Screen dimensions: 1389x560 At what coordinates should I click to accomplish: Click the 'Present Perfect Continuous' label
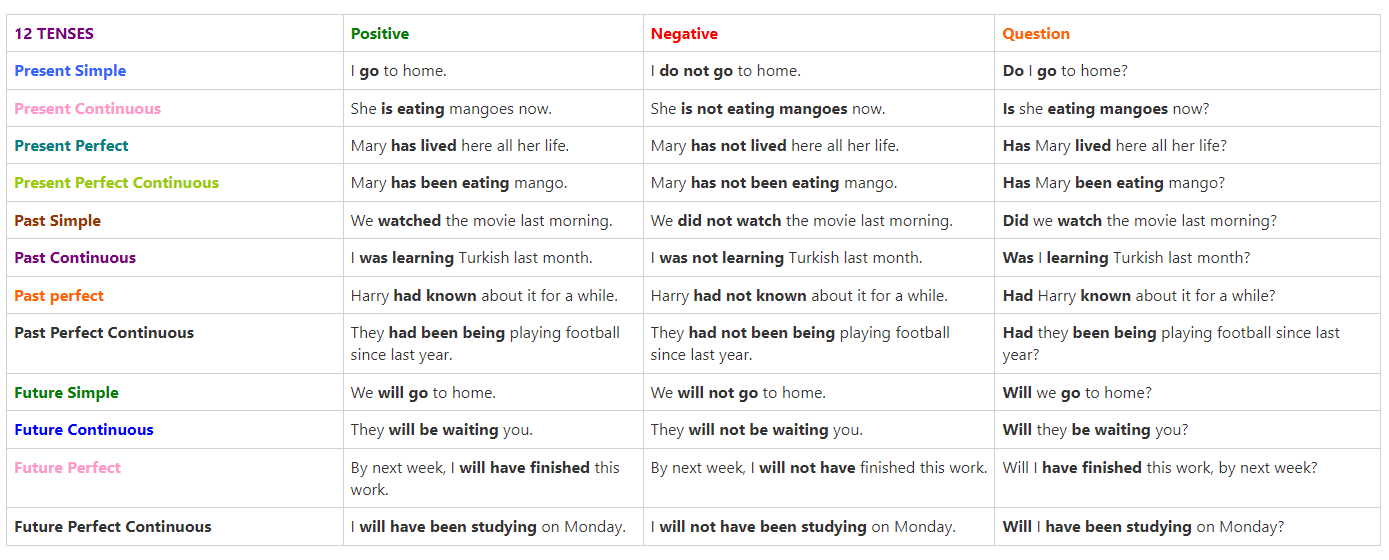click(116, 183)
